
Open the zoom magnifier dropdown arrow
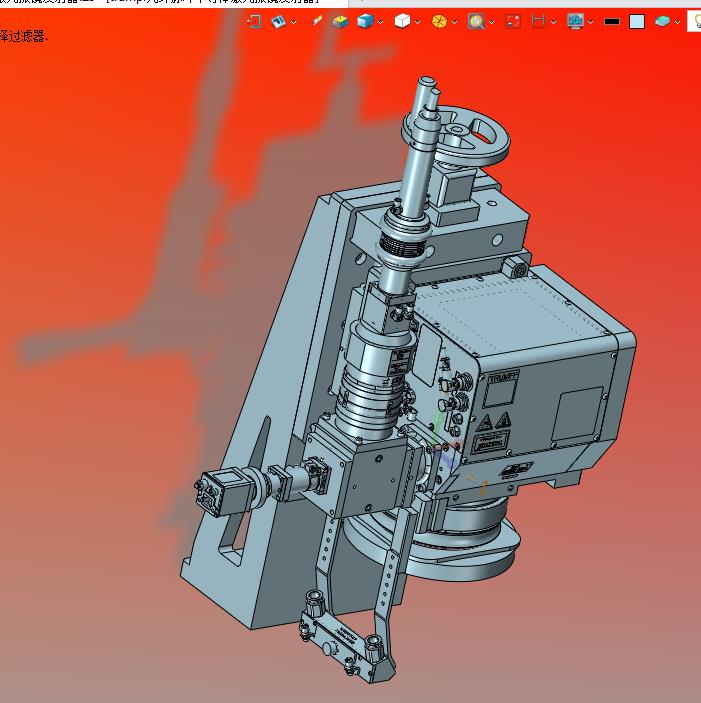(x=492, y=22)
